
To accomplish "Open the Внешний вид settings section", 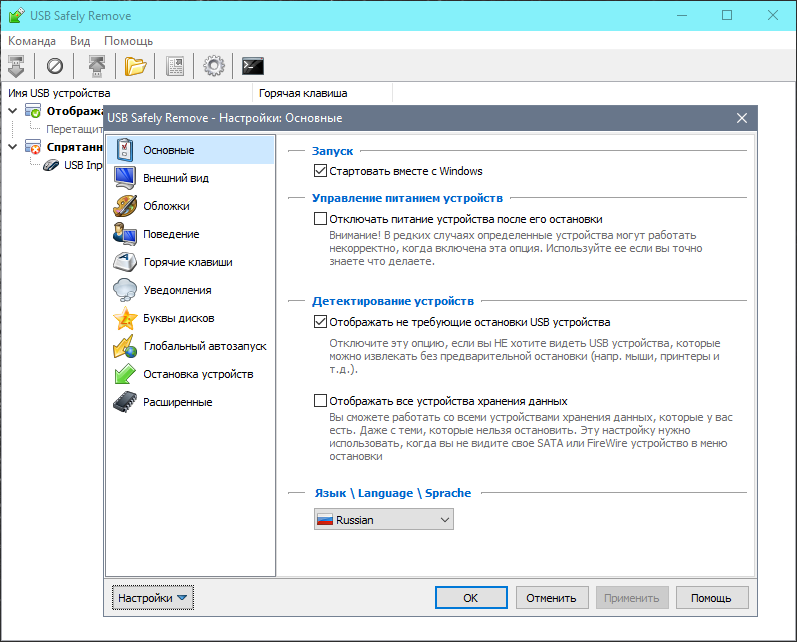I will pyautogui.click(x=175, y=178).
